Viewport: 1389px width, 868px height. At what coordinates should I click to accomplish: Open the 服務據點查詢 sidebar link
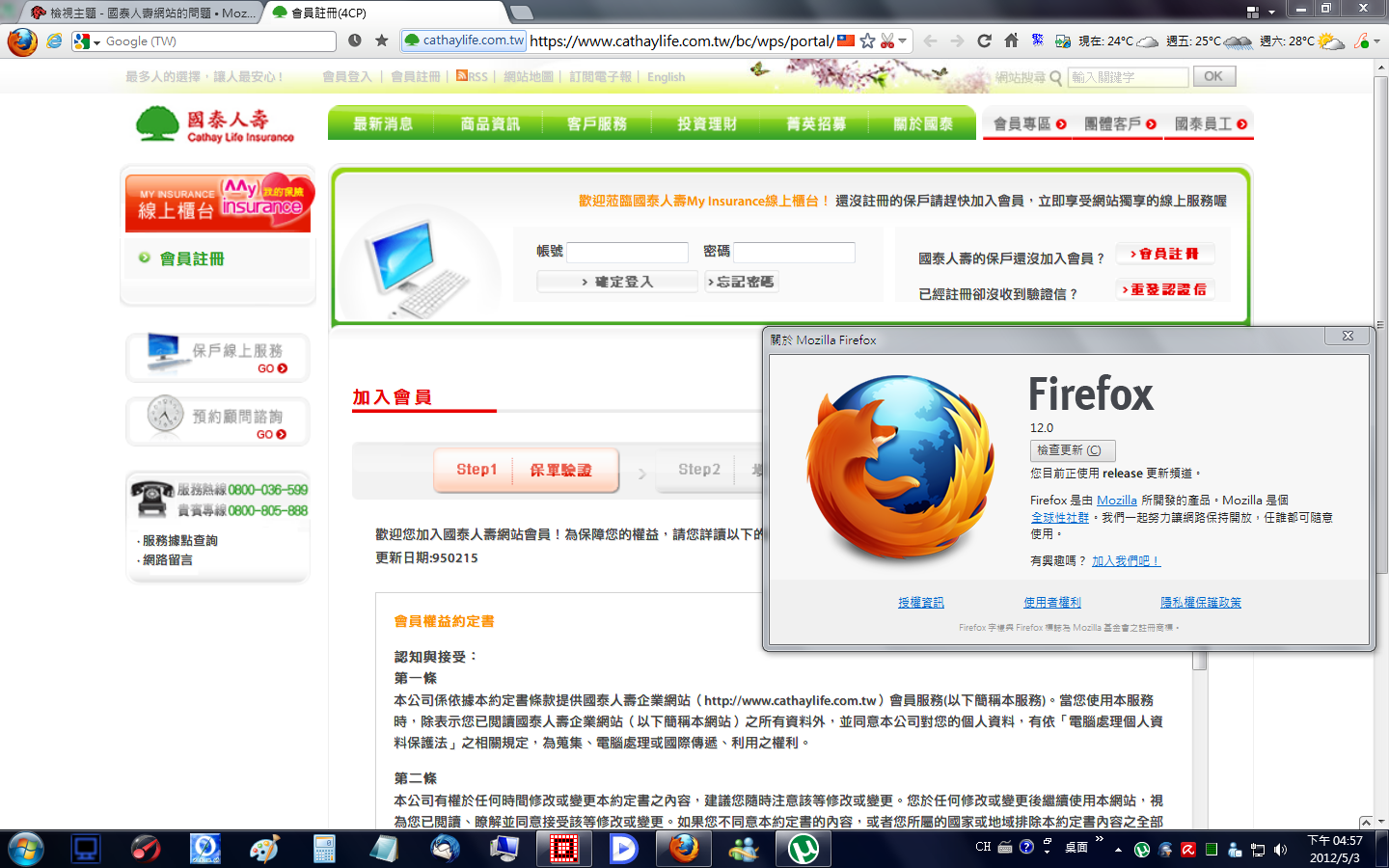pyautogui.click(x=179, y=541)
